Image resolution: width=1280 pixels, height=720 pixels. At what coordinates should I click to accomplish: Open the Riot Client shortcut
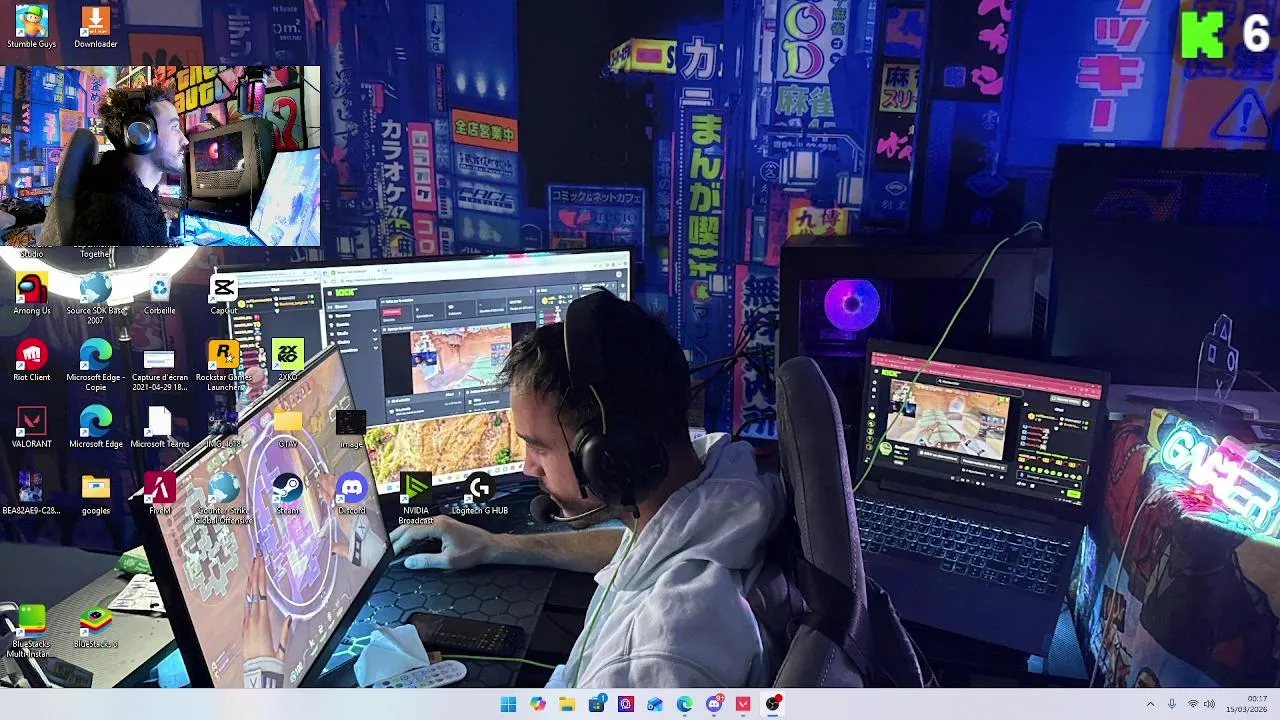pos(32,361)
